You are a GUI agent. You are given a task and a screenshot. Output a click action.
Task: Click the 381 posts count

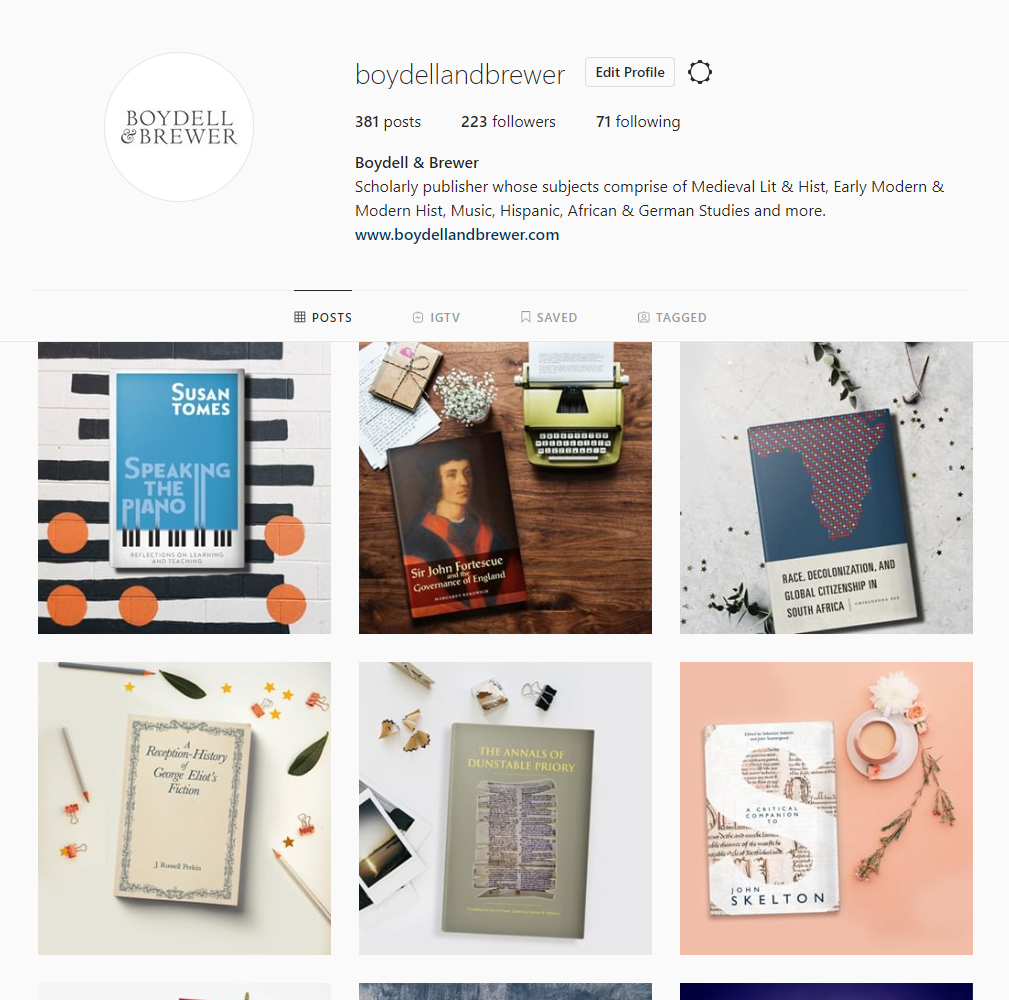click(x=387, y=122)
